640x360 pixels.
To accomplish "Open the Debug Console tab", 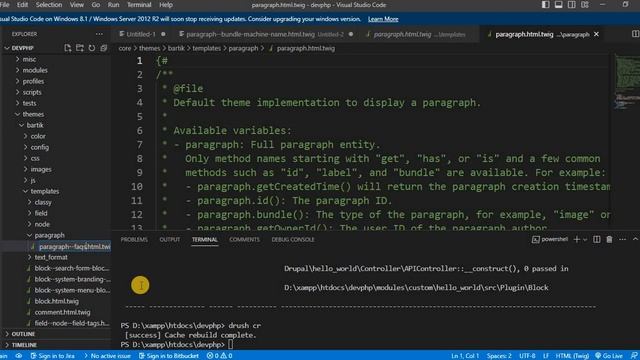I will point(293,240).
